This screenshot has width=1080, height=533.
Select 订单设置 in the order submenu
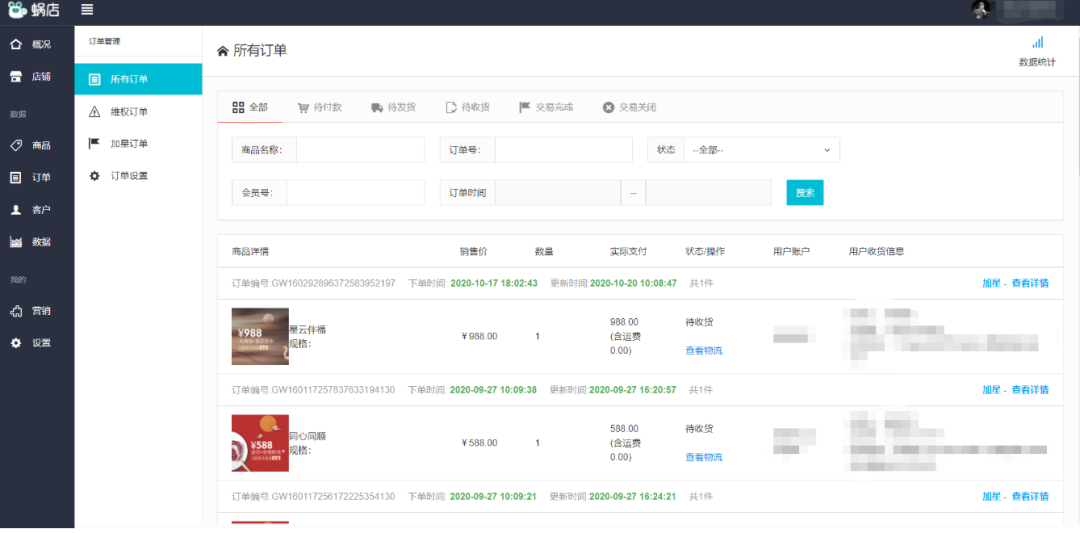pyautogui.click(x=138, y=176)
